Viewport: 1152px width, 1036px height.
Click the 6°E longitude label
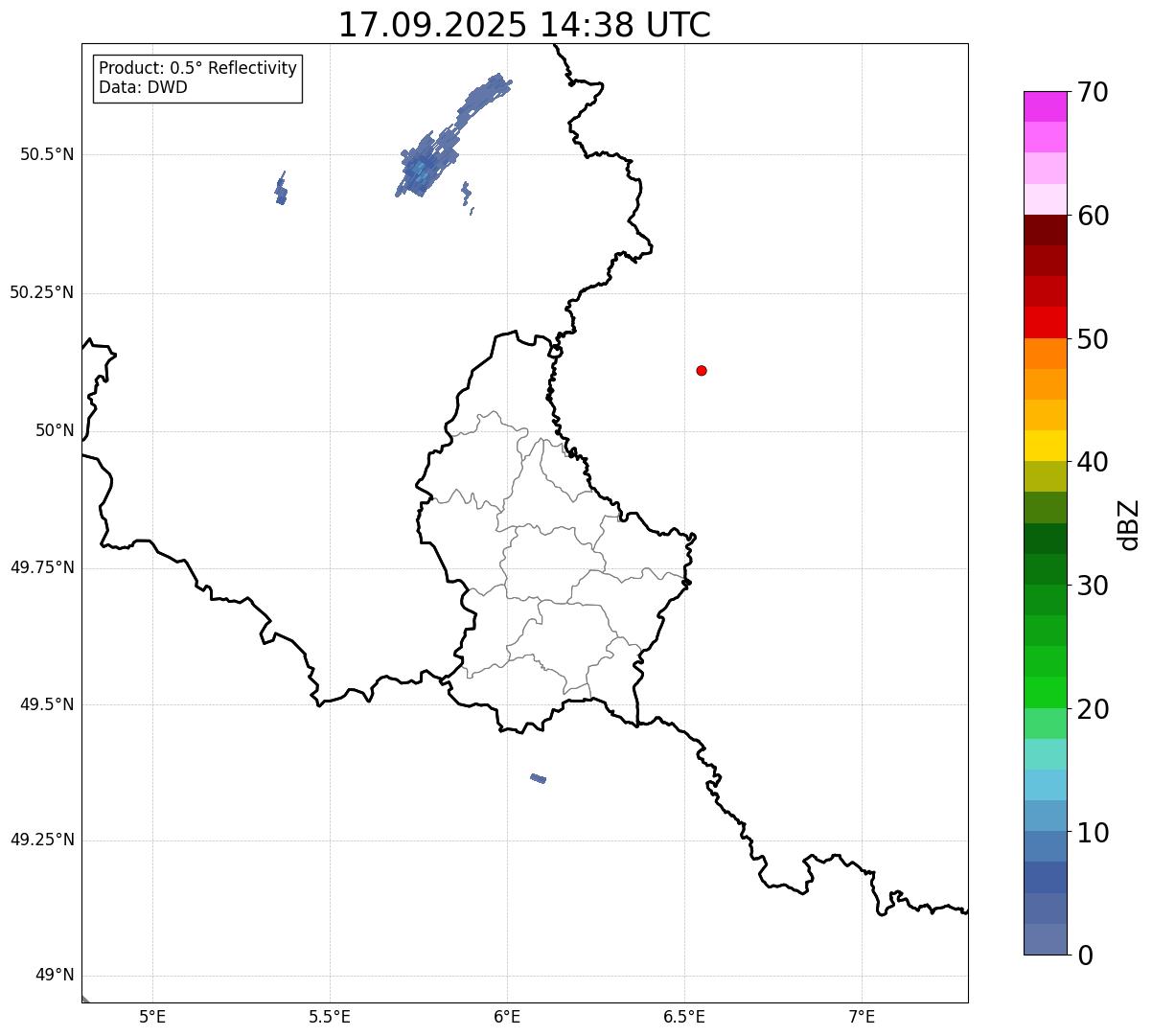point(507,1017)
